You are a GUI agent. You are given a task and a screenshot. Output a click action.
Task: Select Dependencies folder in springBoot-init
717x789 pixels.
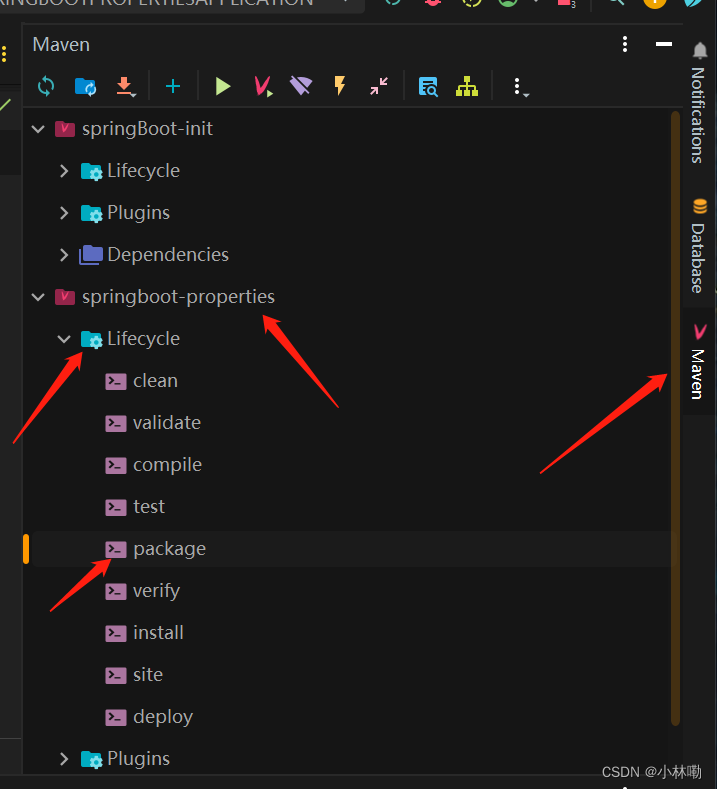point(168,255)
